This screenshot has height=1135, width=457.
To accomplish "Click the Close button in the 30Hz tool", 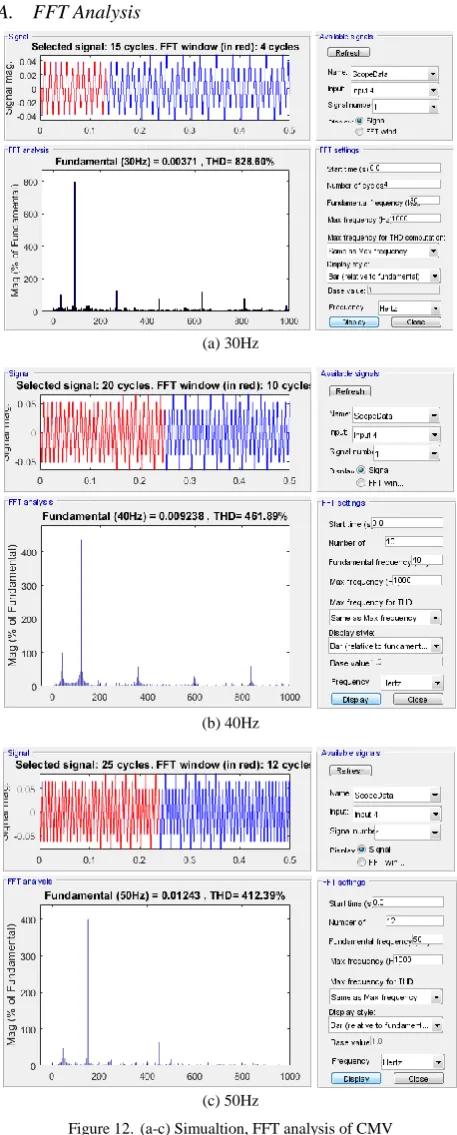I will tap(415, 322).
